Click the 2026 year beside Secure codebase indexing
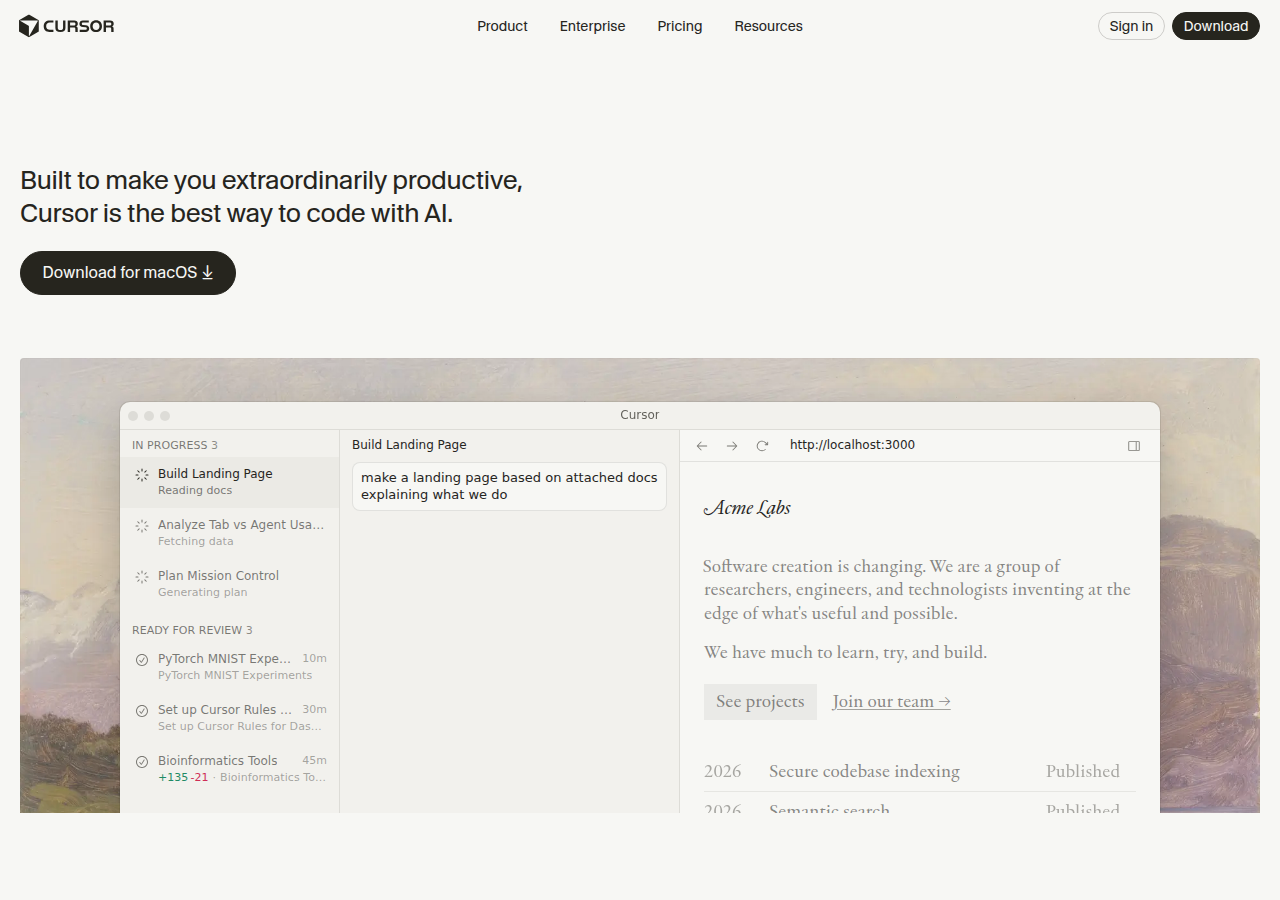 [x=723, y=771]
